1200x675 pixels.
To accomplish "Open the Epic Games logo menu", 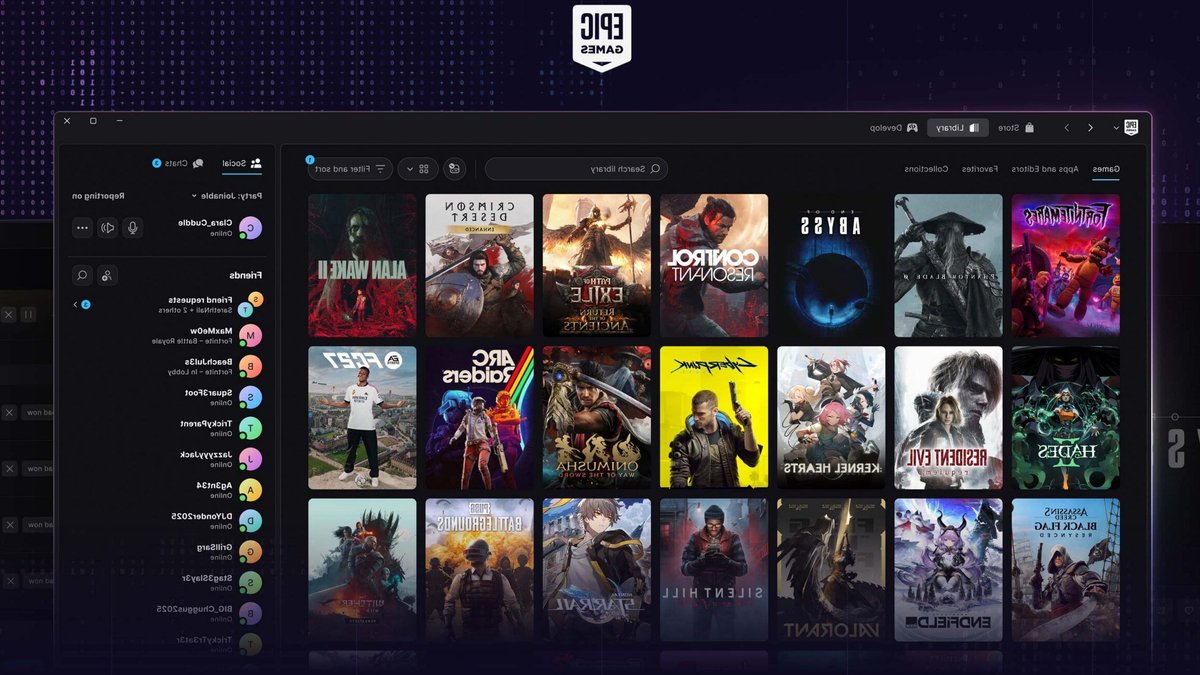I will (x=1131, y=127).
